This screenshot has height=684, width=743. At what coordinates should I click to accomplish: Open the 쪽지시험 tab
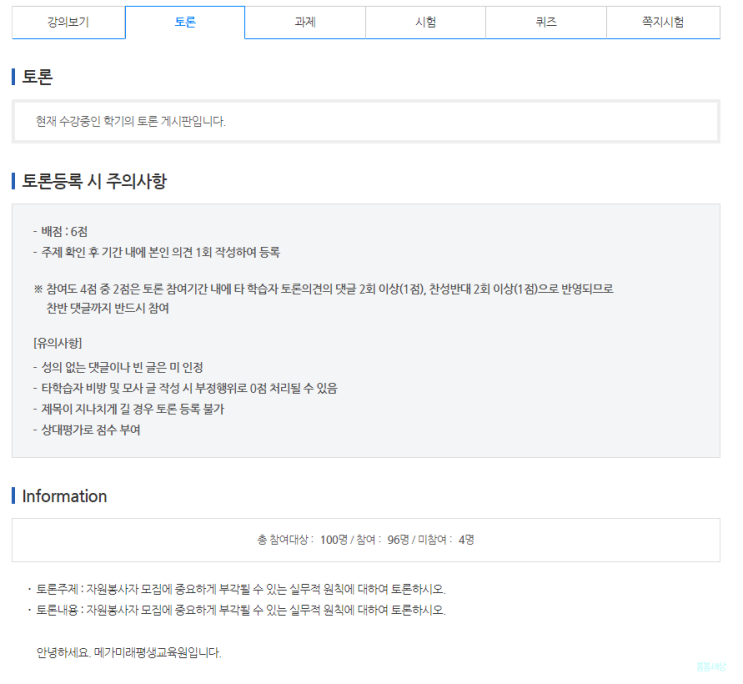click(663, 22)
